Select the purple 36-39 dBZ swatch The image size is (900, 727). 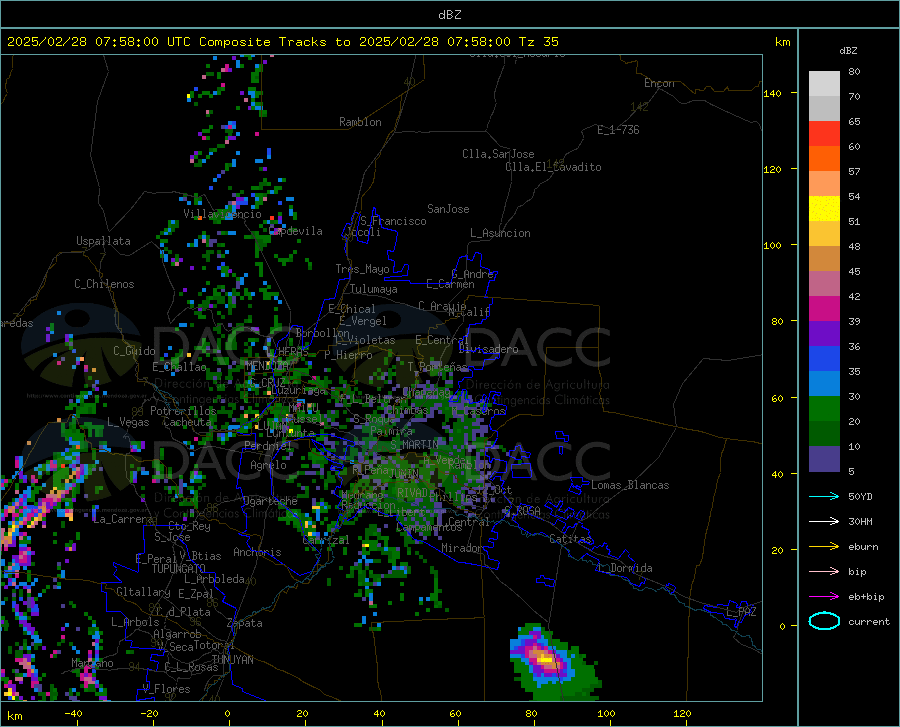pos(824,334)
